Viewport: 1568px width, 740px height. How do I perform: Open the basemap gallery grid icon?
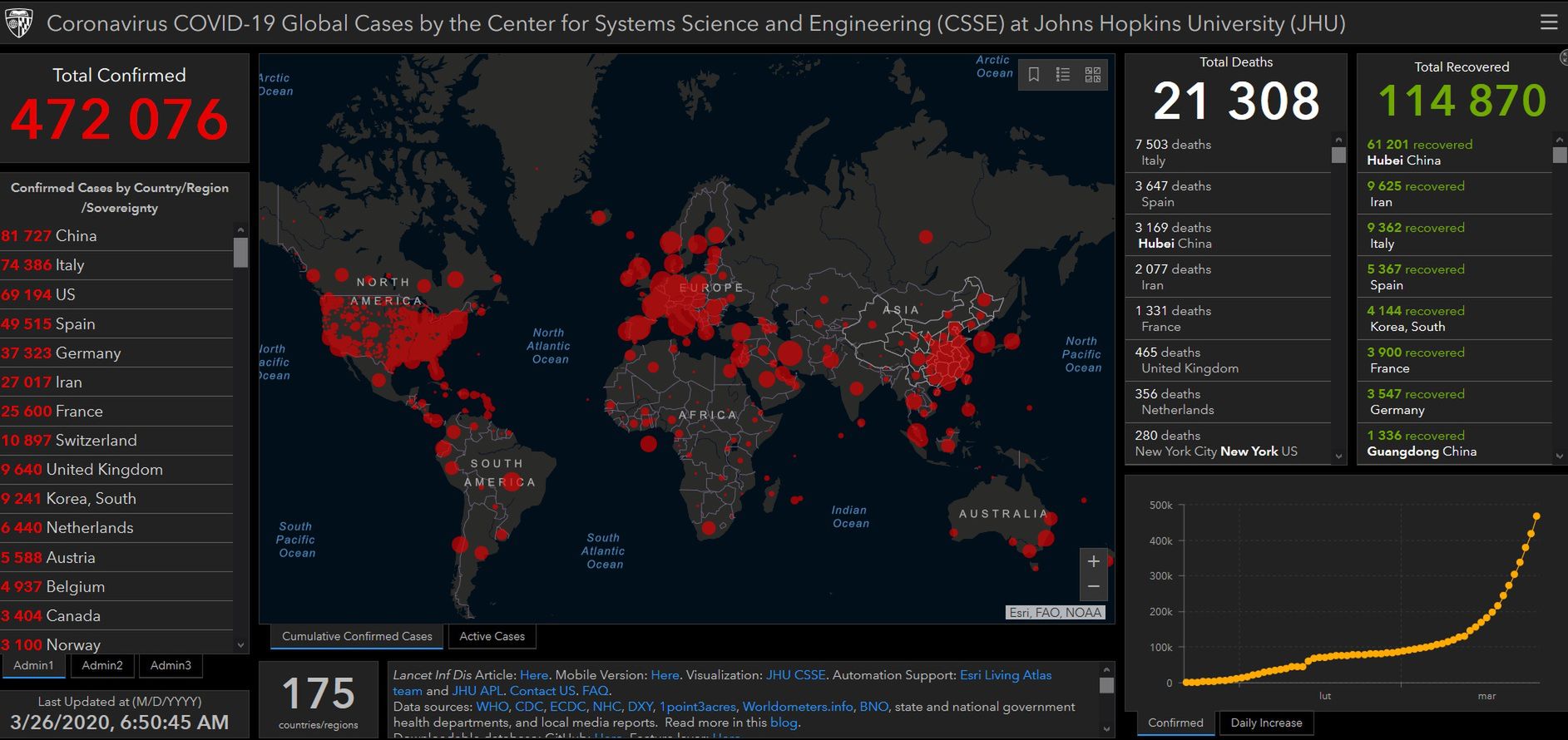[x=1093, y=75]
